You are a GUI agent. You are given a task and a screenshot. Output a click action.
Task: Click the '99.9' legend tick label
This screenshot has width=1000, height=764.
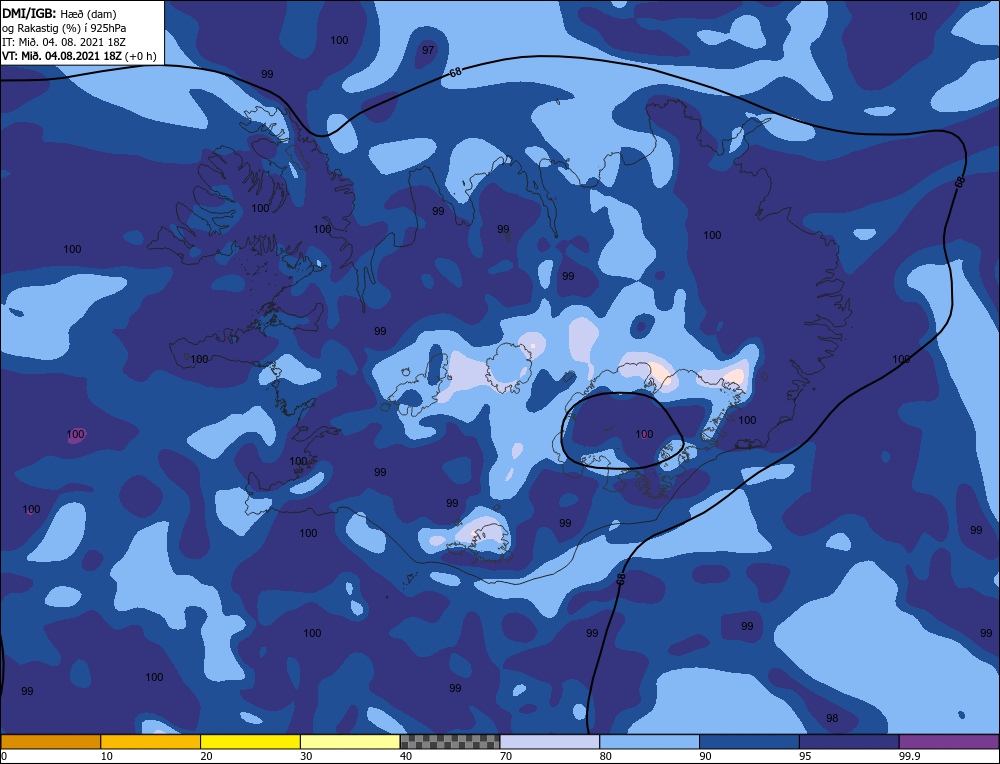pyautogui.click(x=908, y=756)
